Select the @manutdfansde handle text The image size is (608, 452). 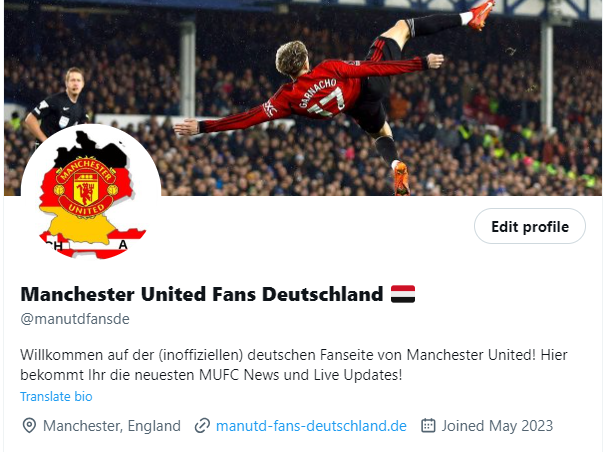(x=75, y=319)
